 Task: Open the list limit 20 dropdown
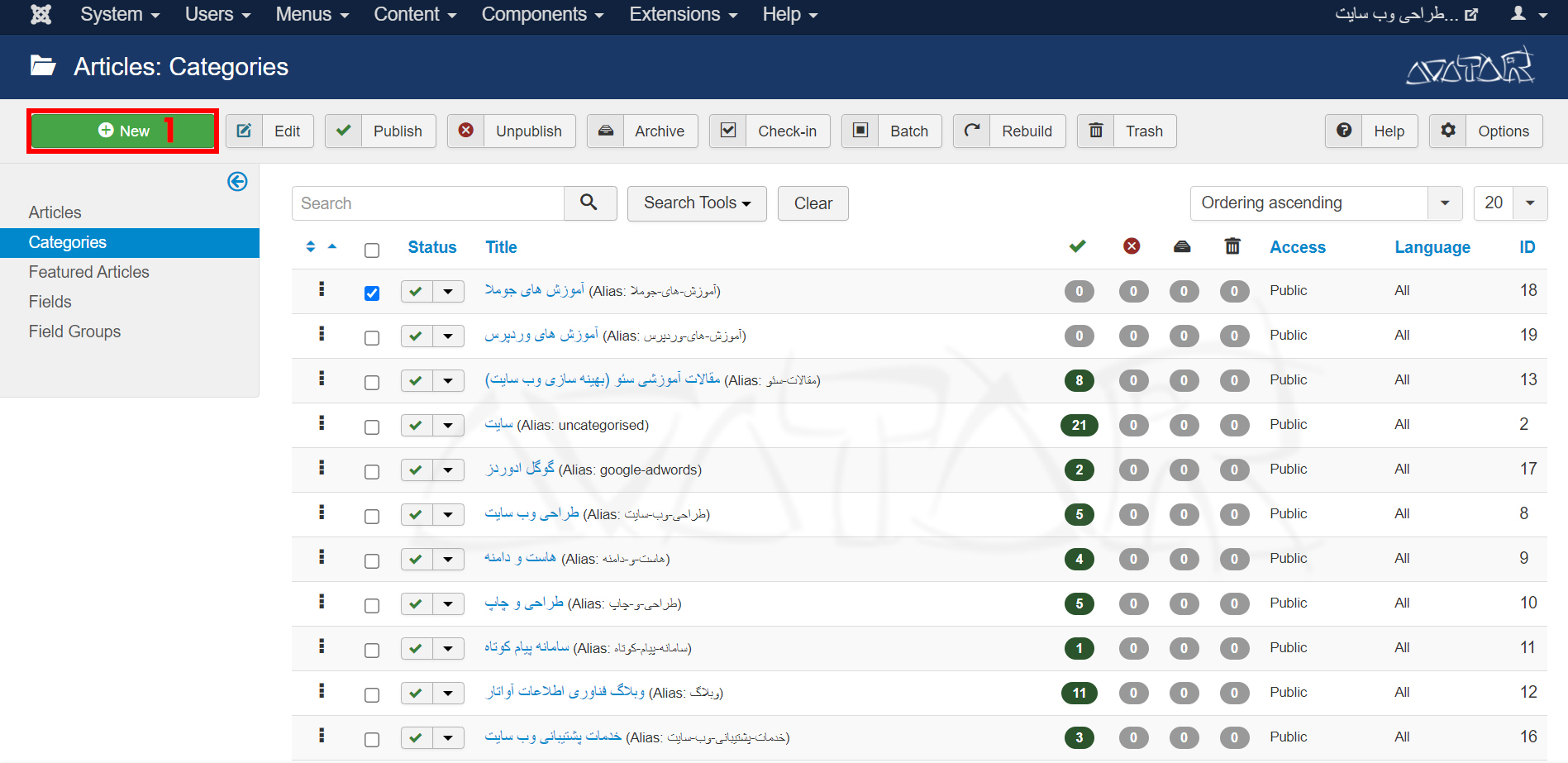(1510, 203)
